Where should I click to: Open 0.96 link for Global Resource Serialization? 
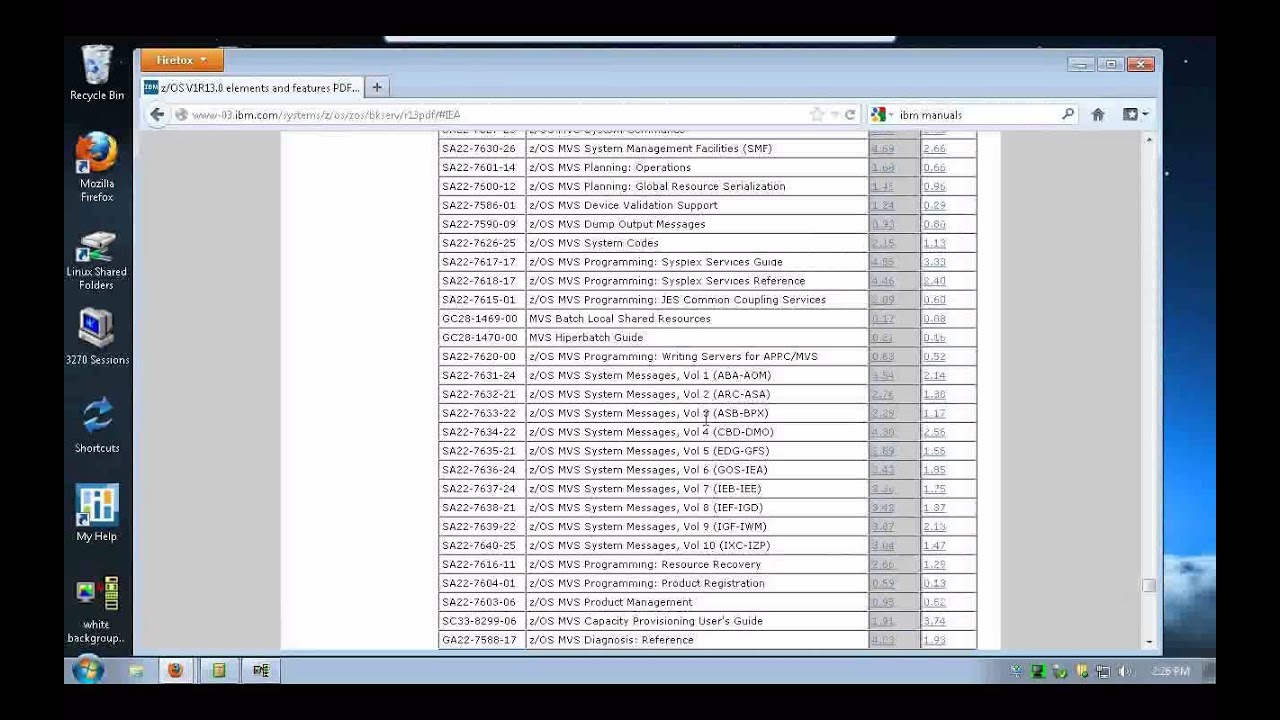(934, 187)
